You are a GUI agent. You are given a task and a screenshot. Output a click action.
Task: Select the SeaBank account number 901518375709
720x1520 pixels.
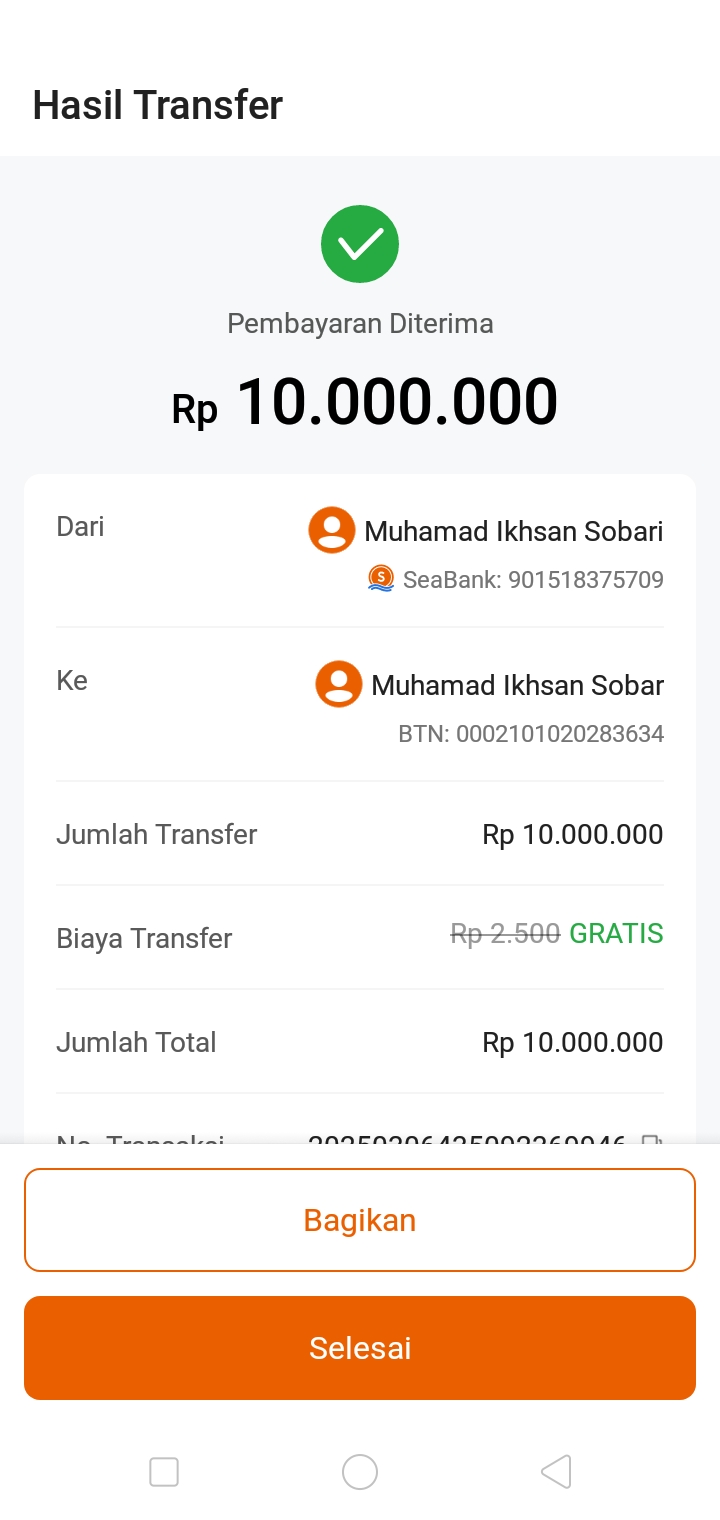[585, 580]
